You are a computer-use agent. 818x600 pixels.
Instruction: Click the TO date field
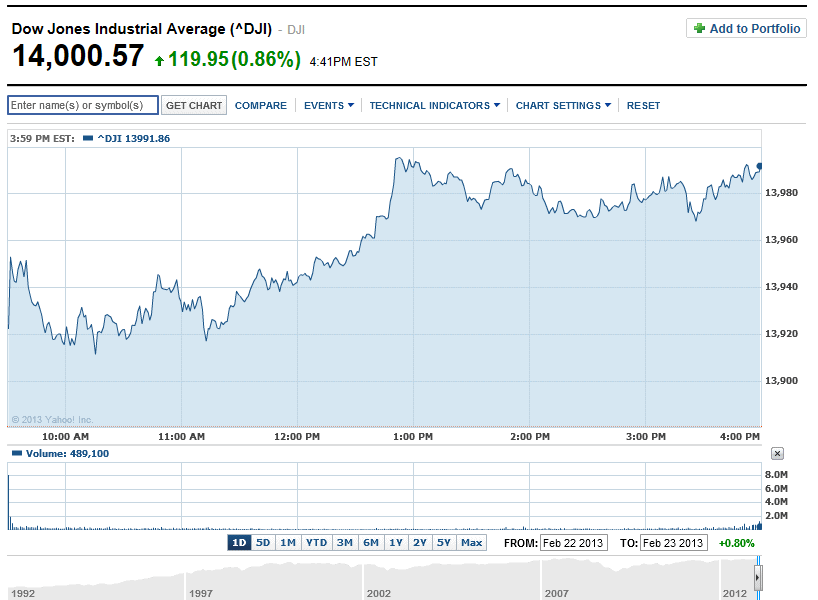(672, 543)
